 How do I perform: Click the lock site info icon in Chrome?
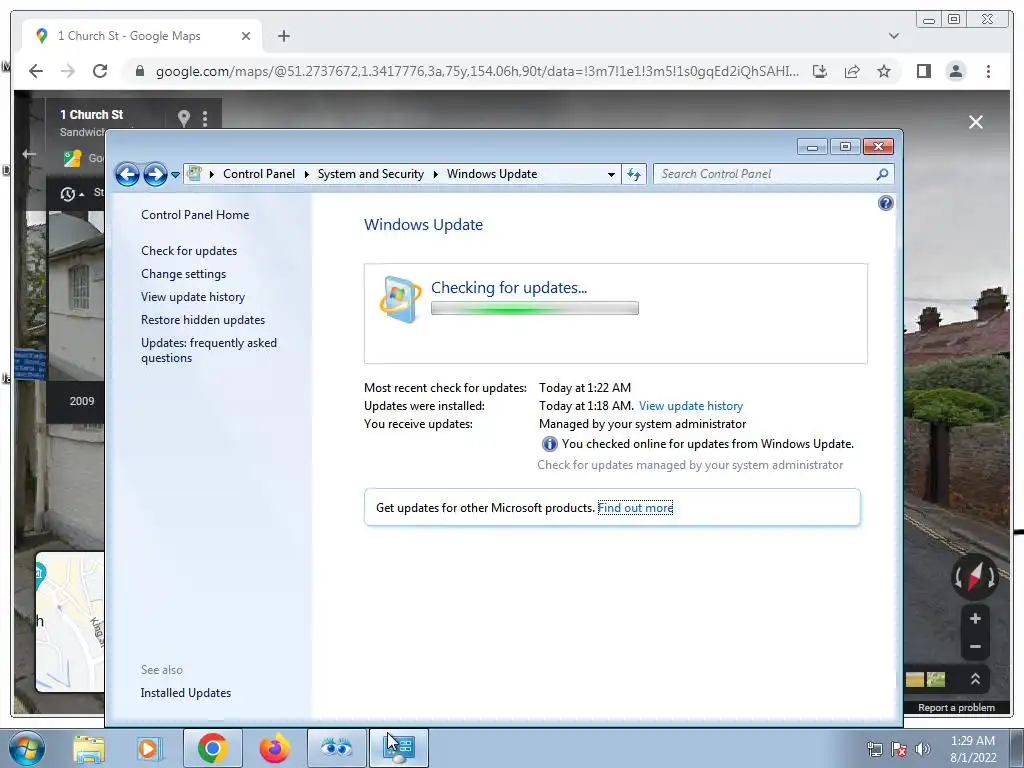click(139, 71)
